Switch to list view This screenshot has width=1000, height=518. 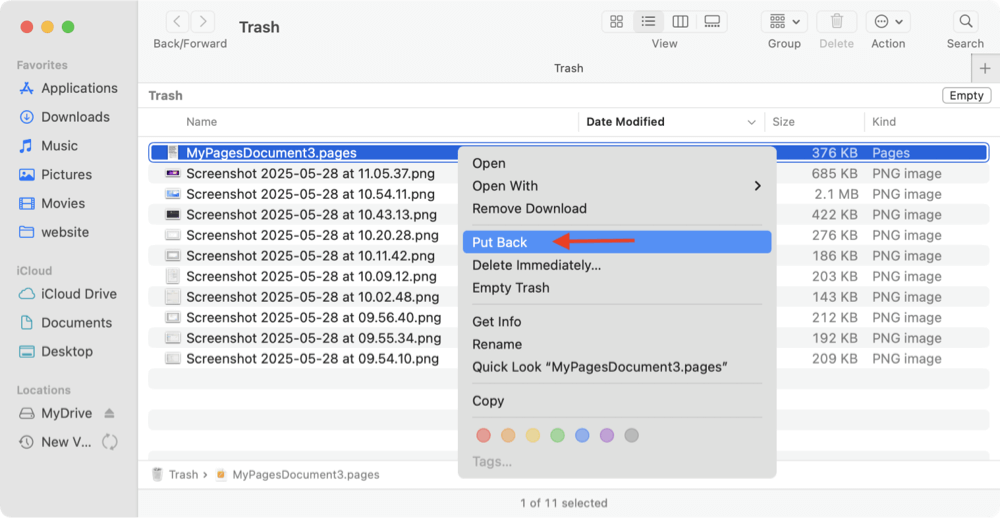coord(649,22)
